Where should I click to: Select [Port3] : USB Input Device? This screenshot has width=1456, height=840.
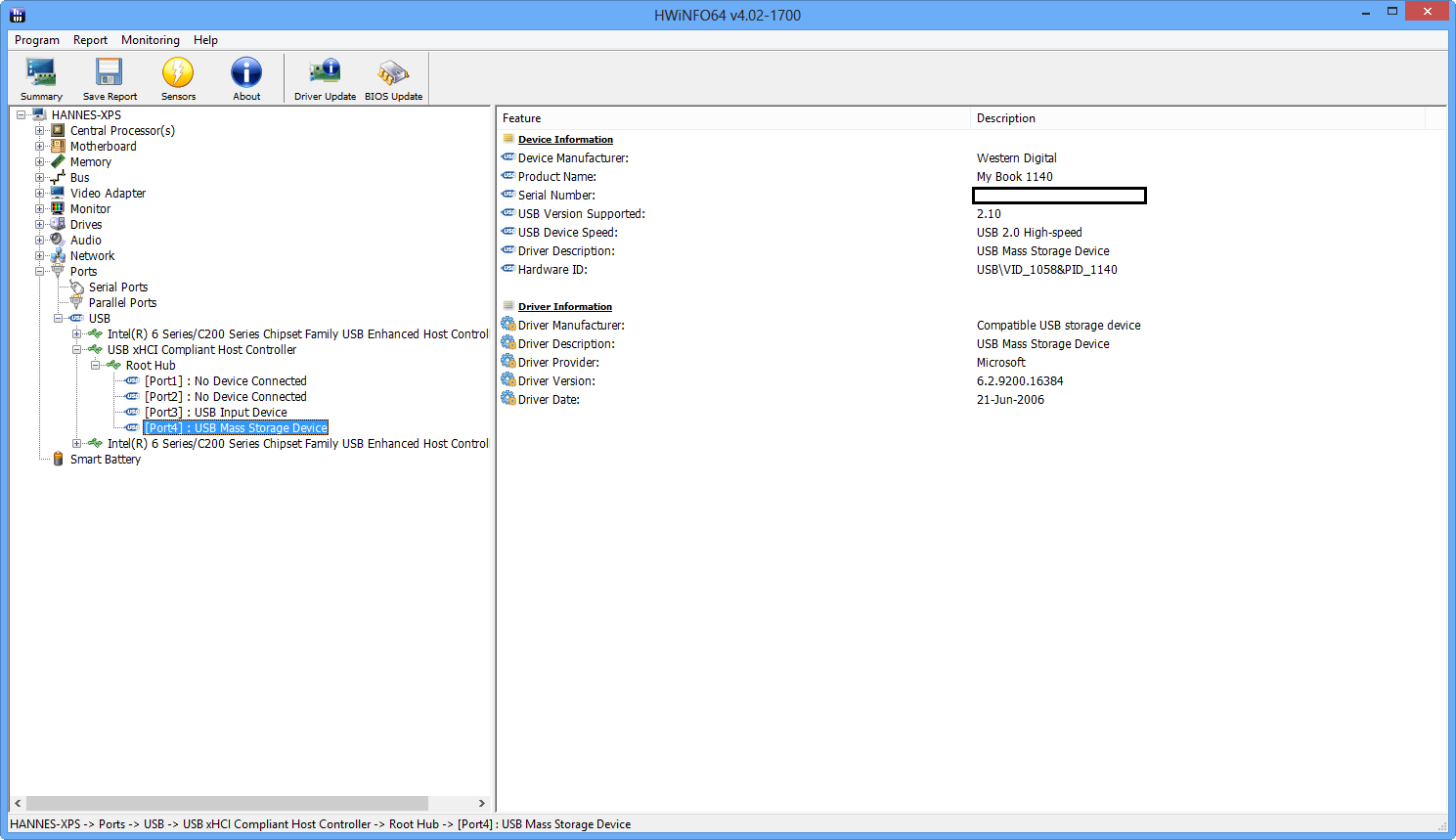[x=216, y=412]
